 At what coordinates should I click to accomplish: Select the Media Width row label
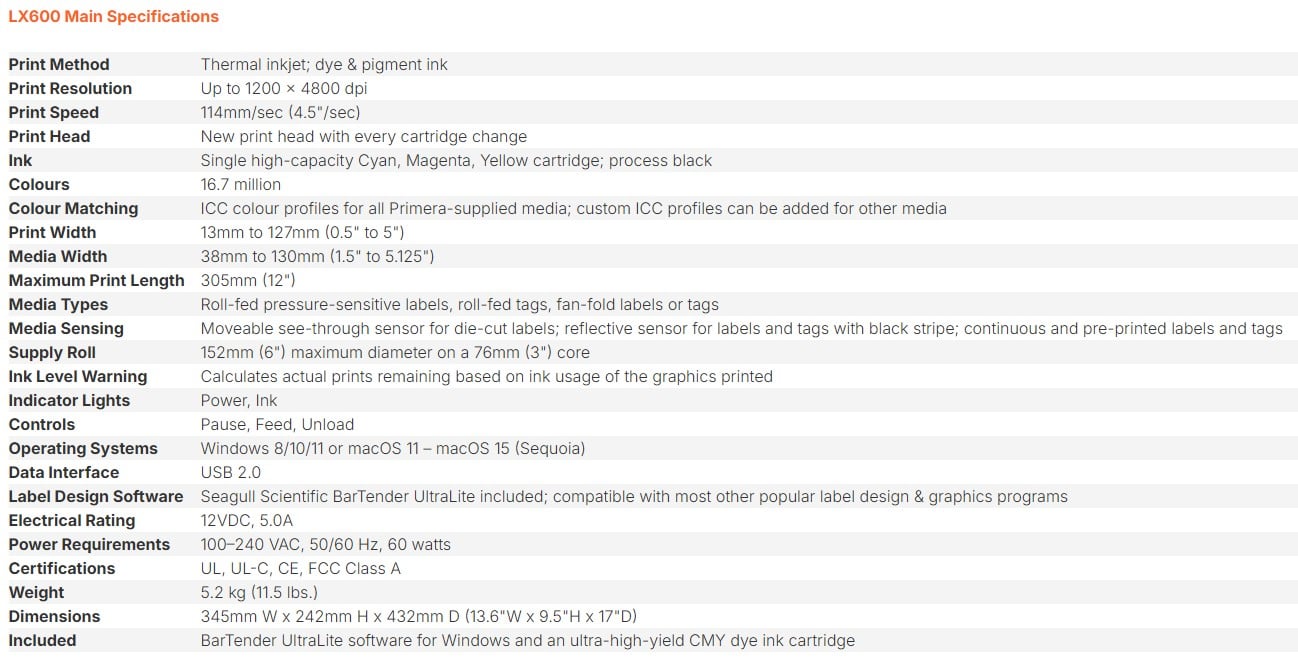tap(57, 256)
